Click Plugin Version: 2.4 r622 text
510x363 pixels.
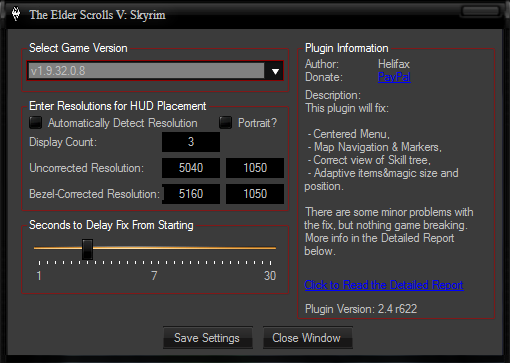click(x=361, y=309)
